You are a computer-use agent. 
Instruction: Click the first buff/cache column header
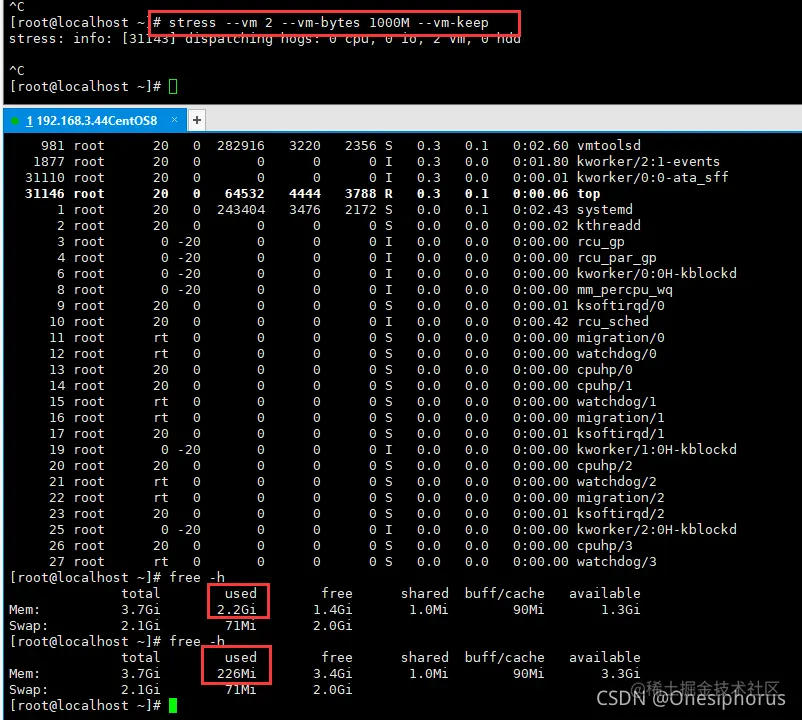[x=505, y=594]
